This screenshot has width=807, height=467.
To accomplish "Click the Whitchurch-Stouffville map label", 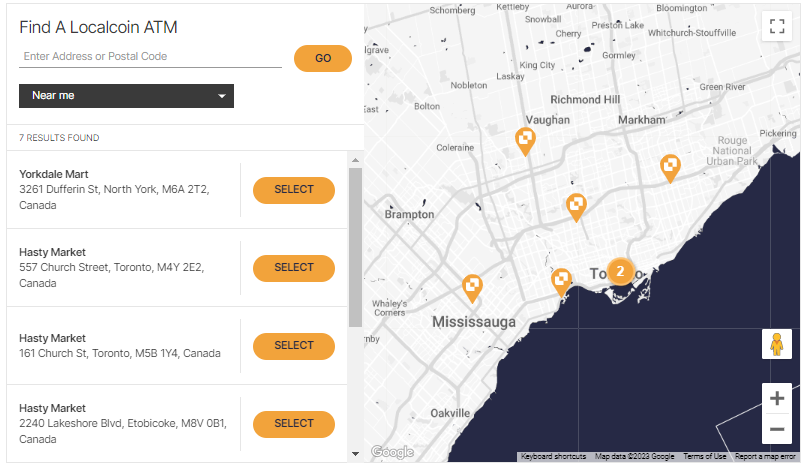I will 692,33.
